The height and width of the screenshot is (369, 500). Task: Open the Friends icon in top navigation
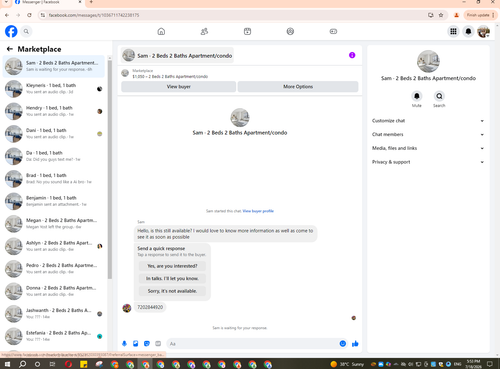coord(204,31)
